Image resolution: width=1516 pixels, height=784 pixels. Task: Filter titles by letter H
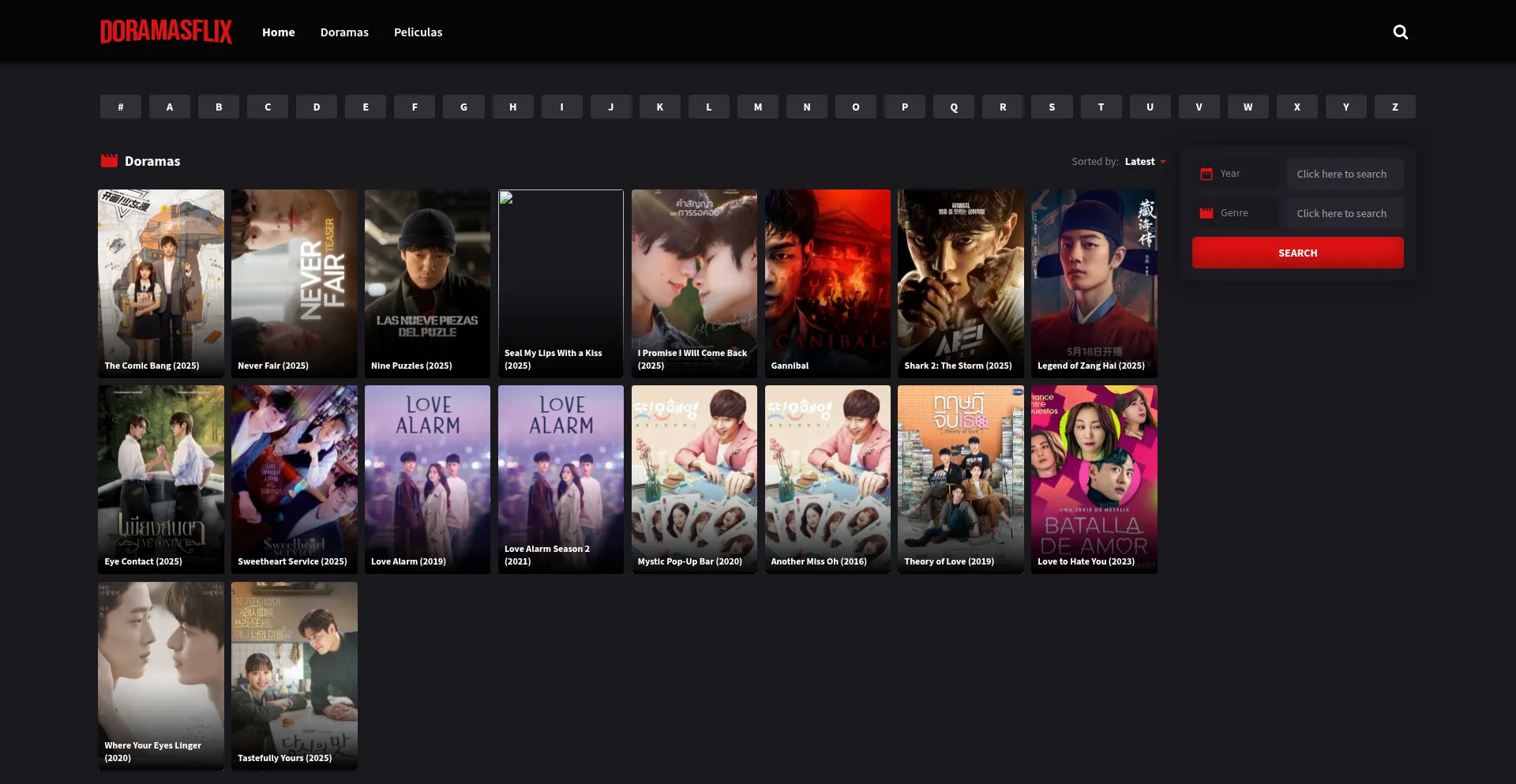[512, 107]
